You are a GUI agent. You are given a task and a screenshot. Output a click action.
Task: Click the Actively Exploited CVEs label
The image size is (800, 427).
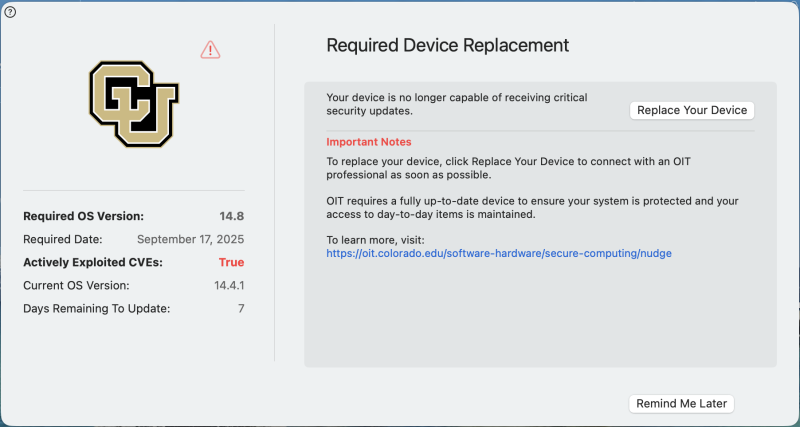pos(93,263)
